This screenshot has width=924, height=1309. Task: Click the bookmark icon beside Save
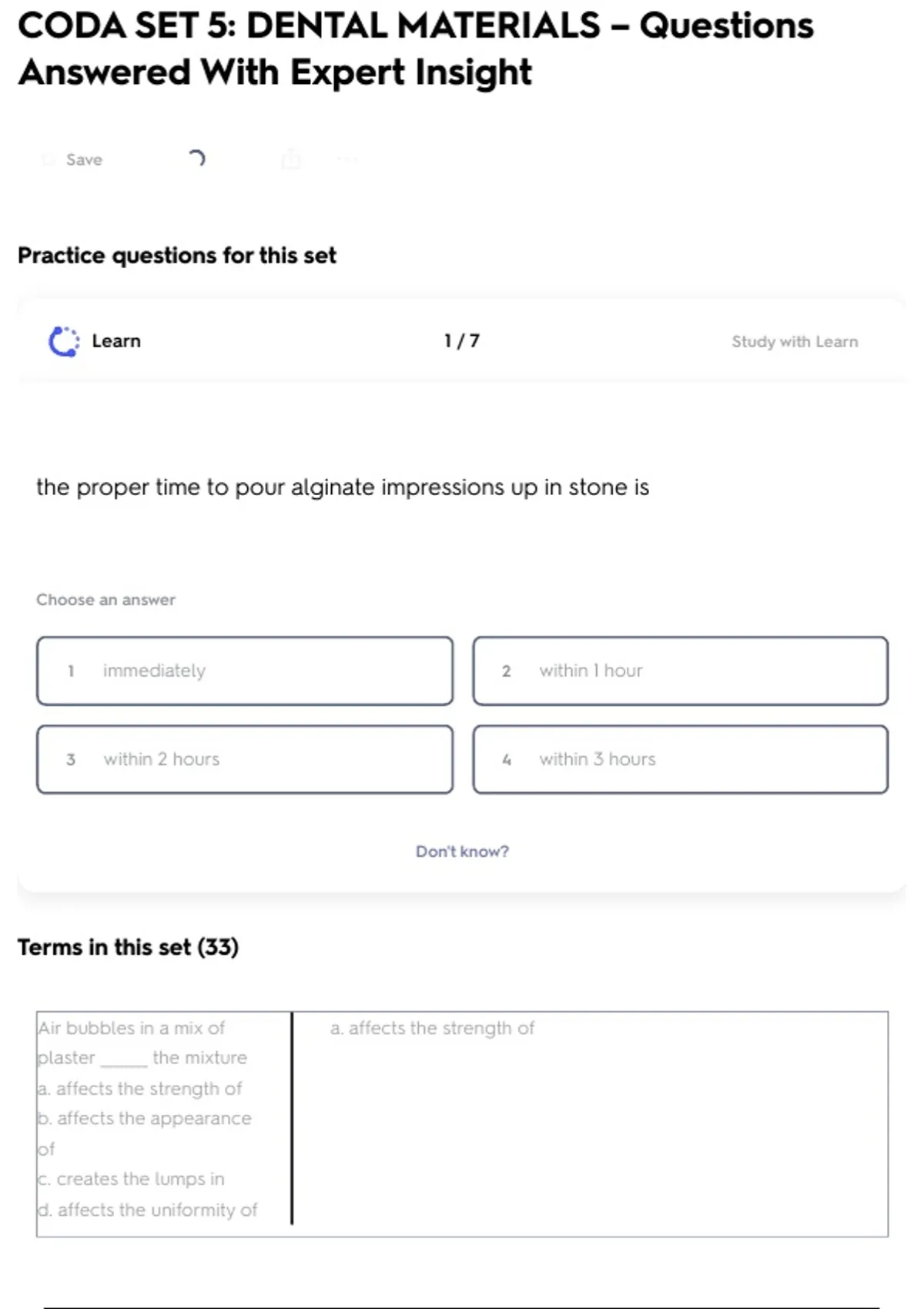[x=49, y=159]
